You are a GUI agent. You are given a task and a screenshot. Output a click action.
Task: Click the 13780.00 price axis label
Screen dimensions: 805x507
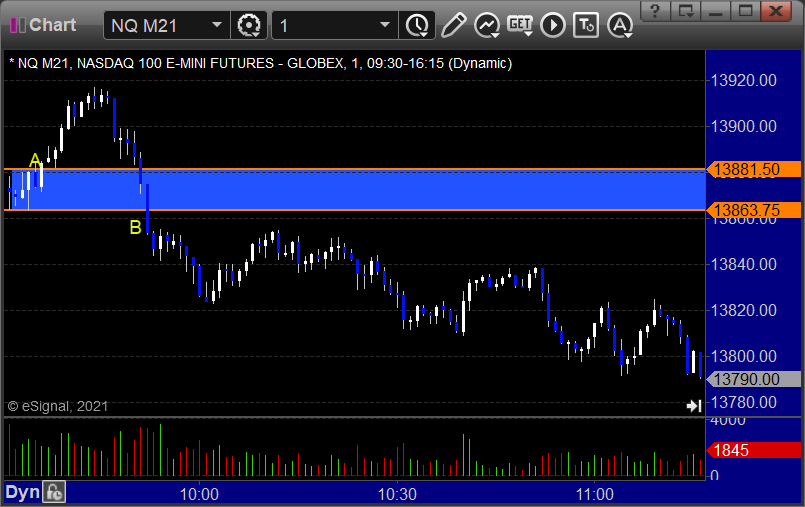click(x=743, y=402)
